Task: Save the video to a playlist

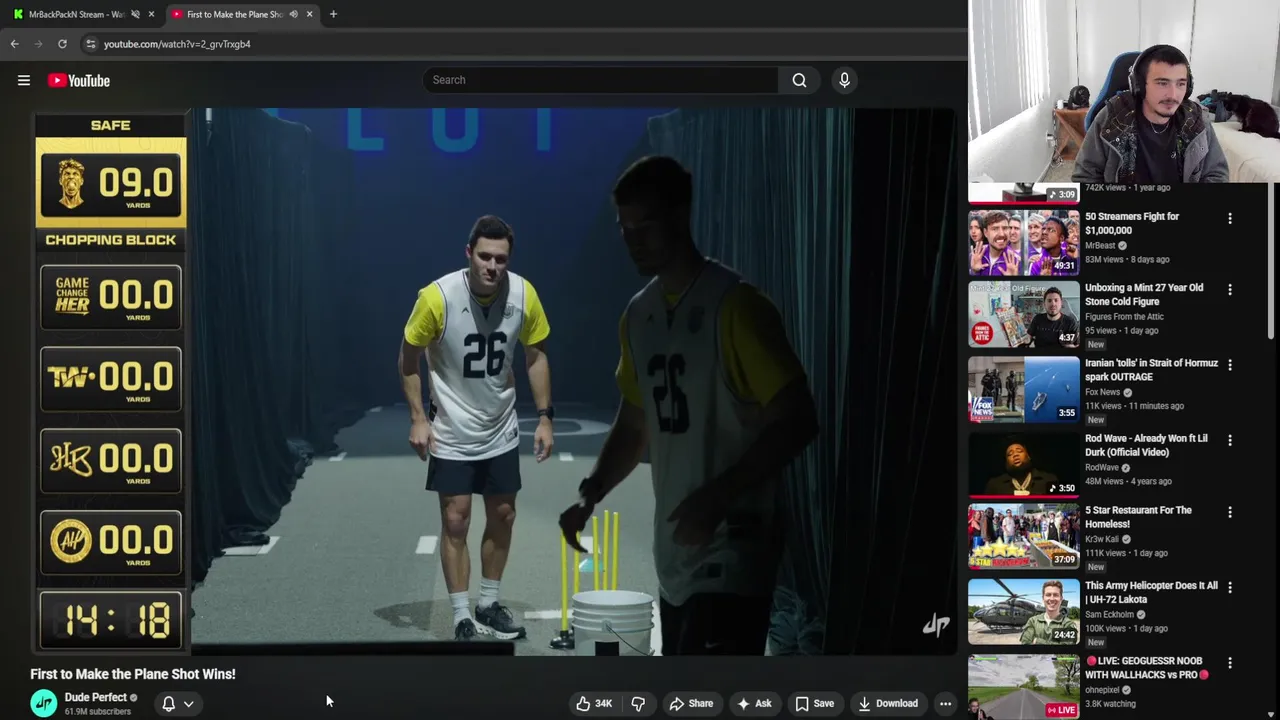Action: coord(814,703)
